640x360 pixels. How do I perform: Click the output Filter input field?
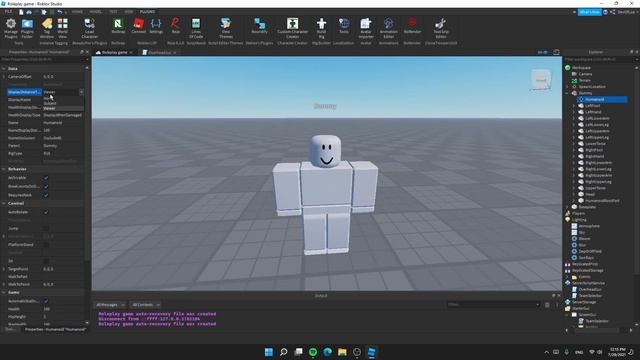pos(493,304)
